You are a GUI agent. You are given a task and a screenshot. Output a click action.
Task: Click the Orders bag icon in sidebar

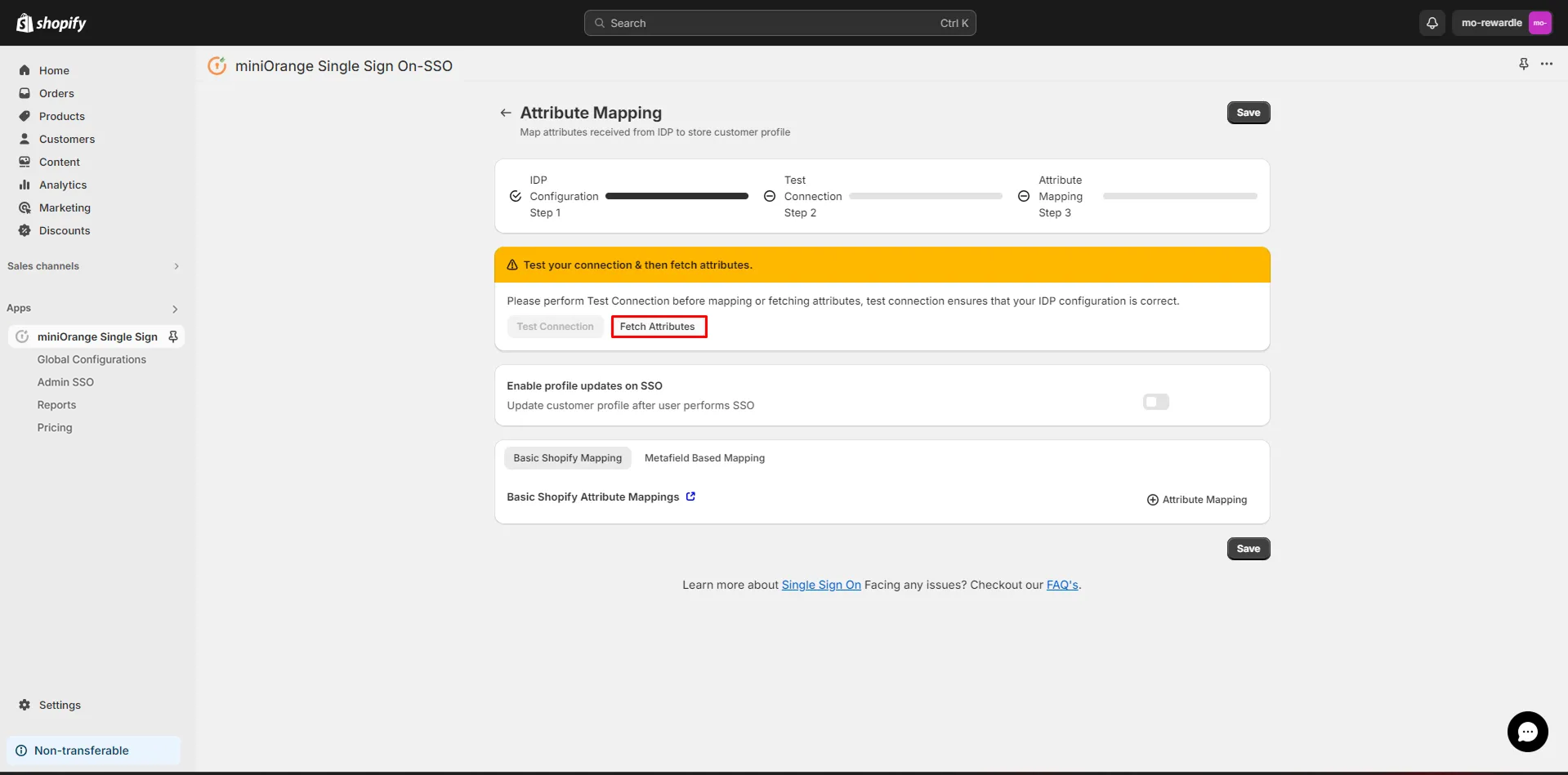pyautogui.click(x=25, y=93)
